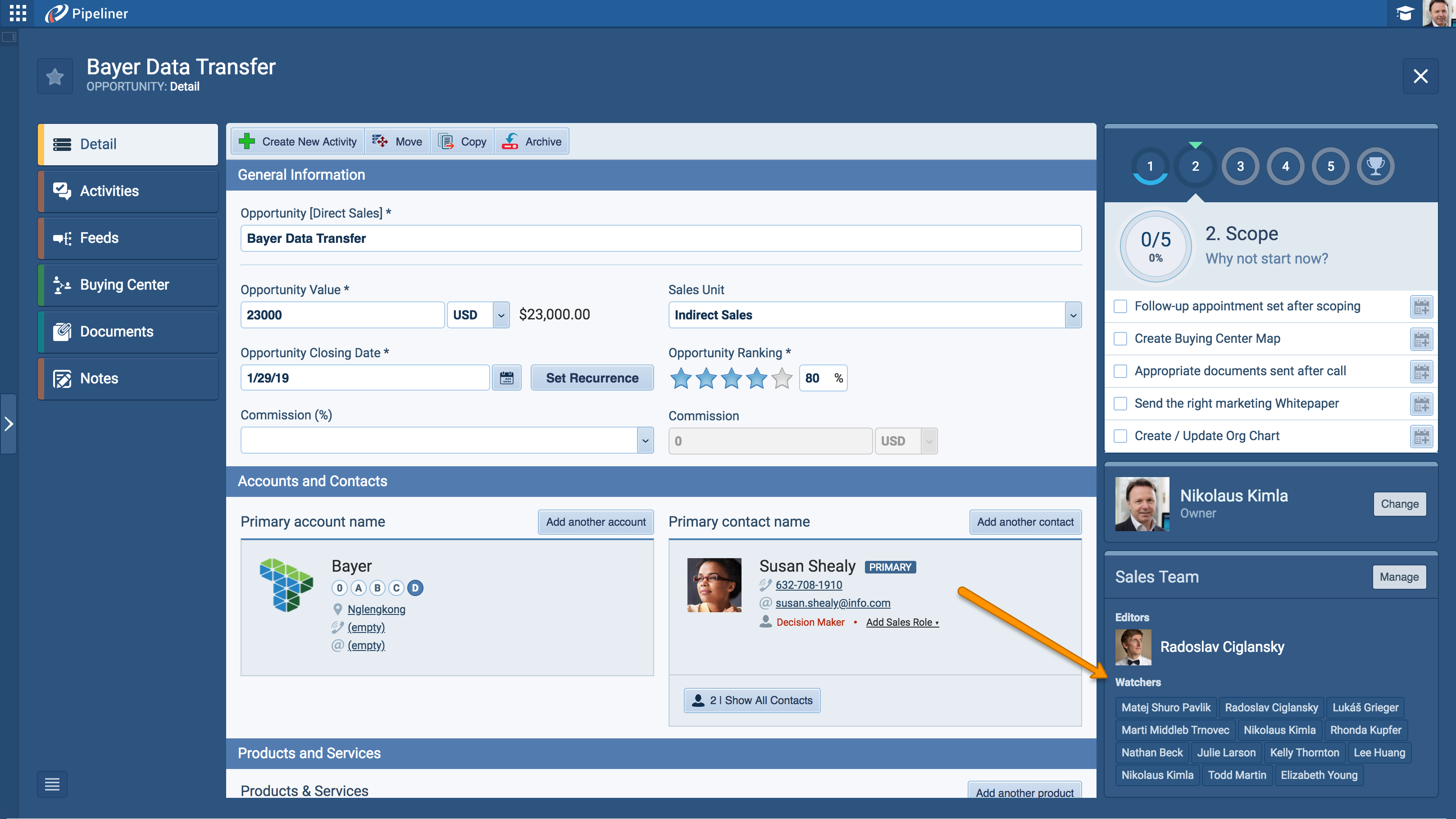Check Send the right marketing Whitepaper

(1120, 404)
